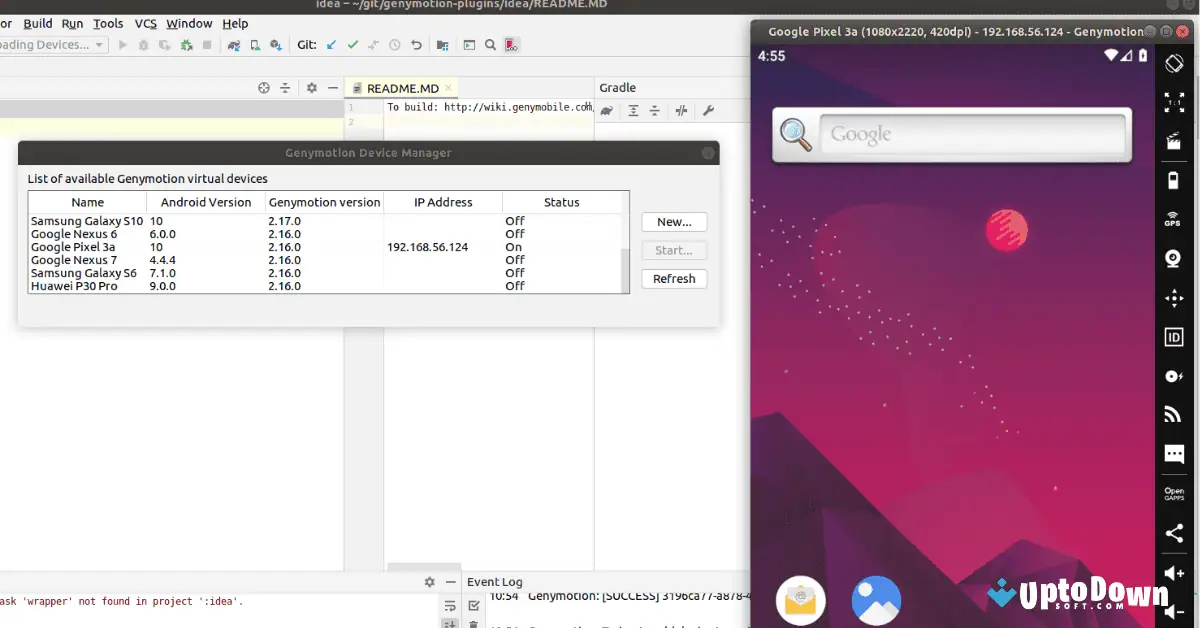1200x628 pixels.
Task: Open the Event Log panel
Action: 494,581
